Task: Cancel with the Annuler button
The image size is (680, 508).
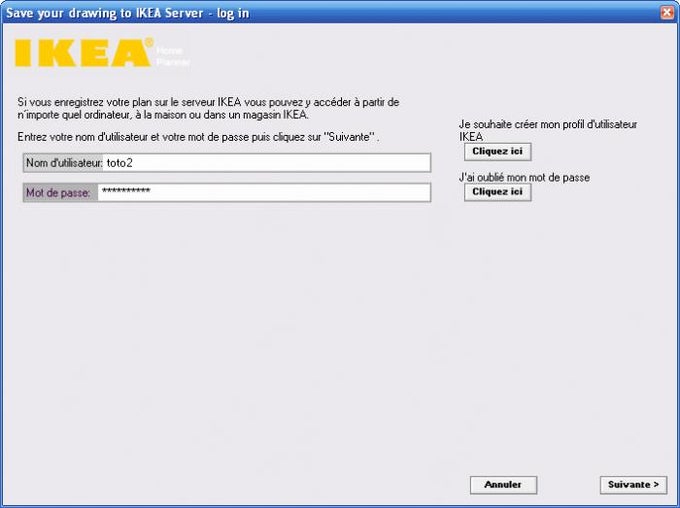Action: [x=503, y=485]
